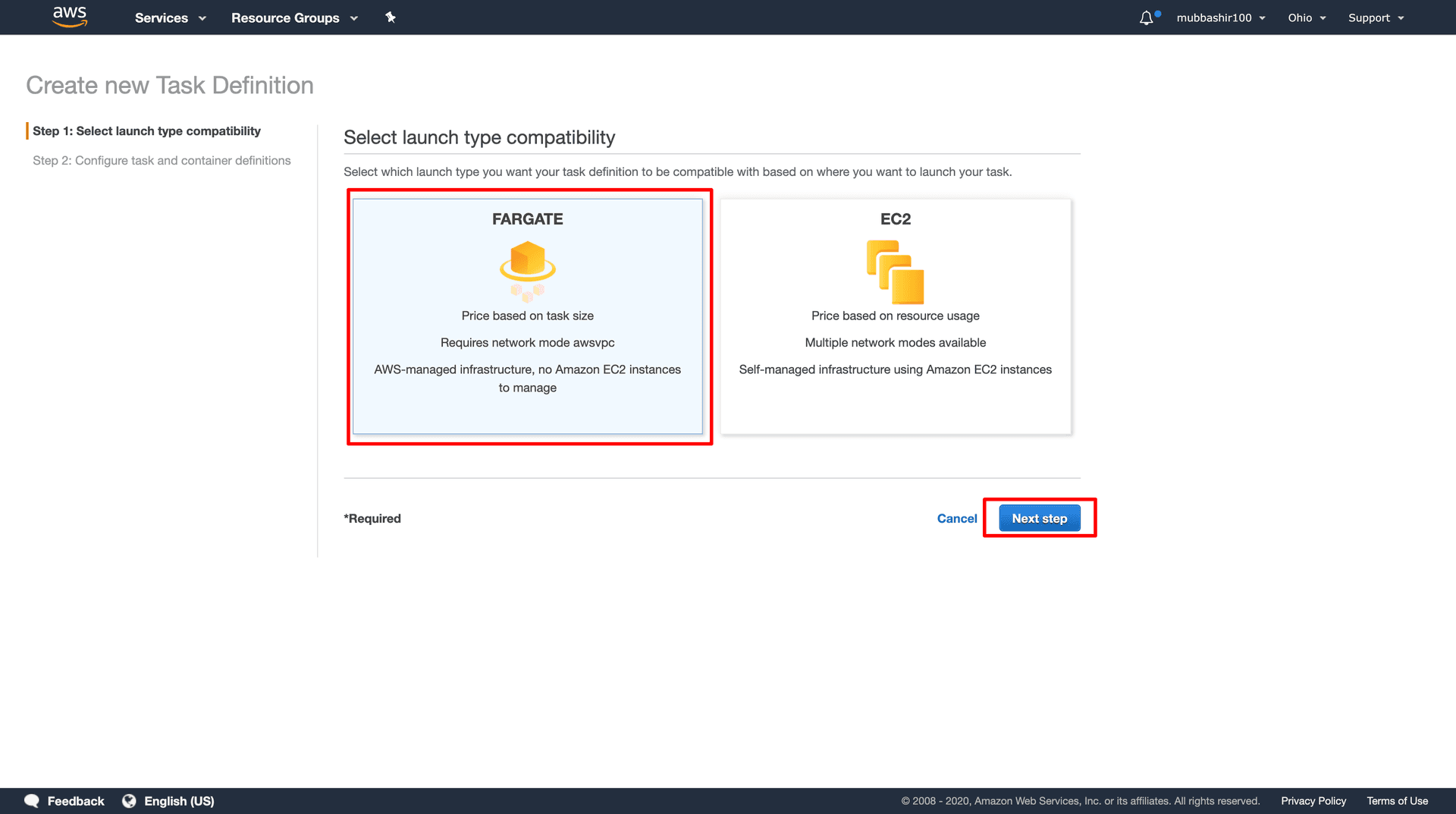Click the Fargate cube icon
Screen dimensions: 1456x814
[528, 271]
